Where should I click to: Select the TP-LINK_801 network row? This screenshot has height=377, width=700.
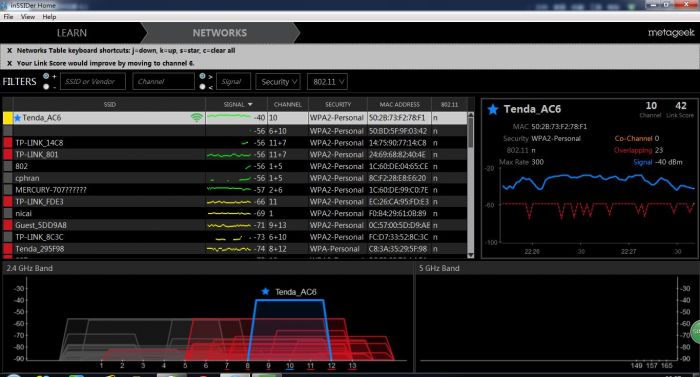(235, 155)
